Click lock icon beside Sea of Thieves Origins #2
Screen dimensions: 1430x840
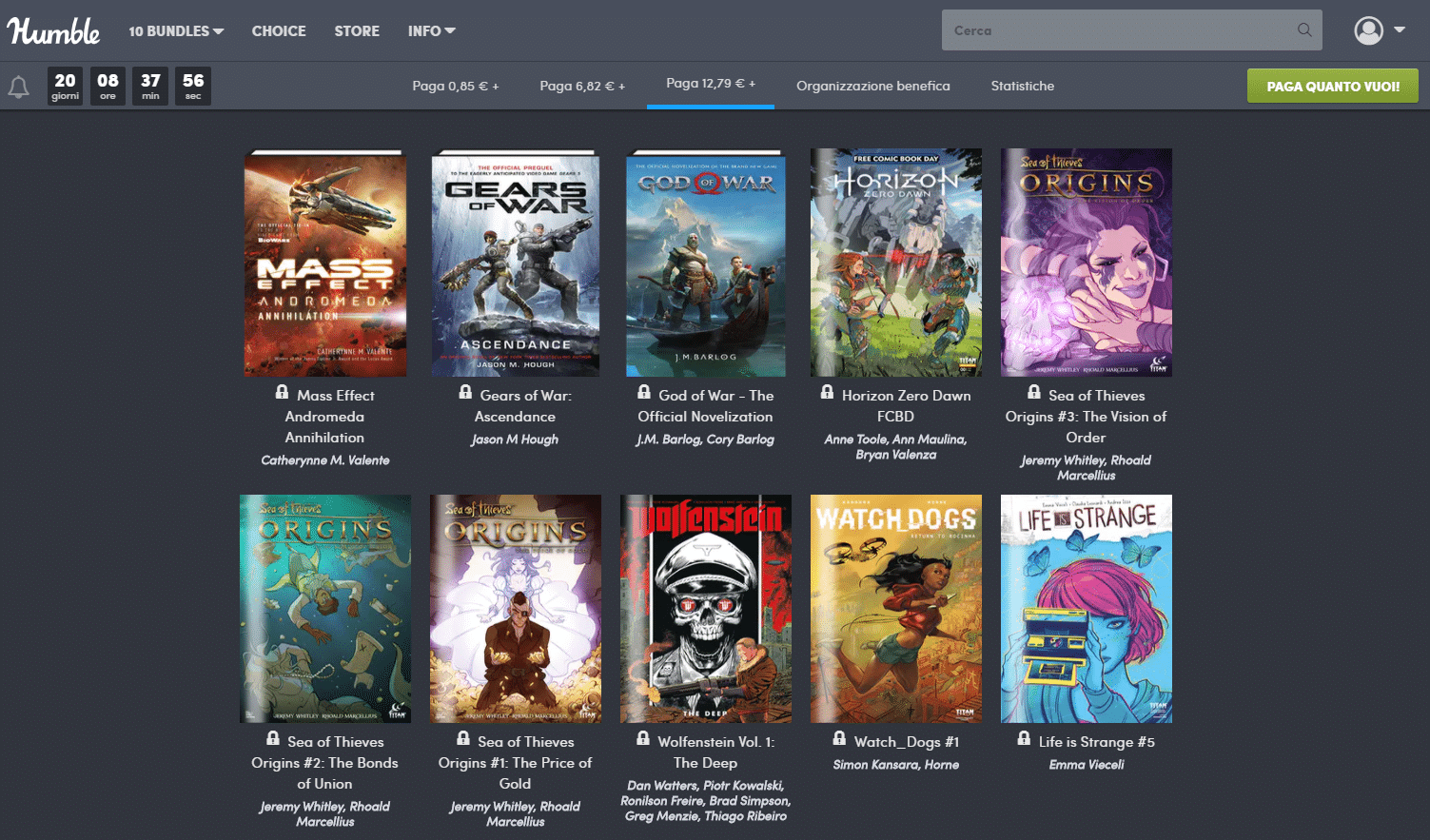tap(273, 738)
